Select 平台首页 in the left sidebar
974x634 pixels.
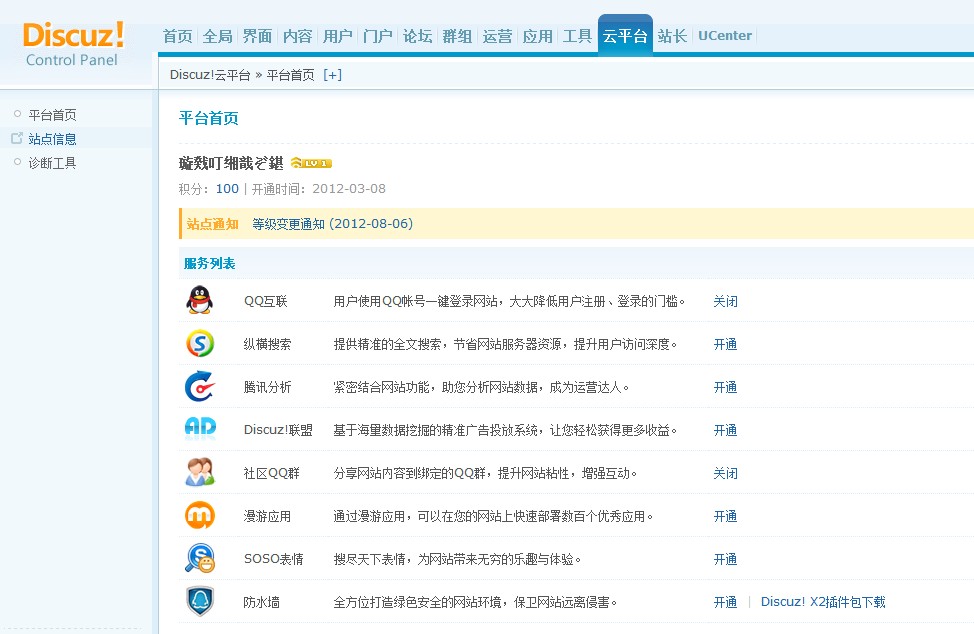pyautogui.click(x=52, y=115)
